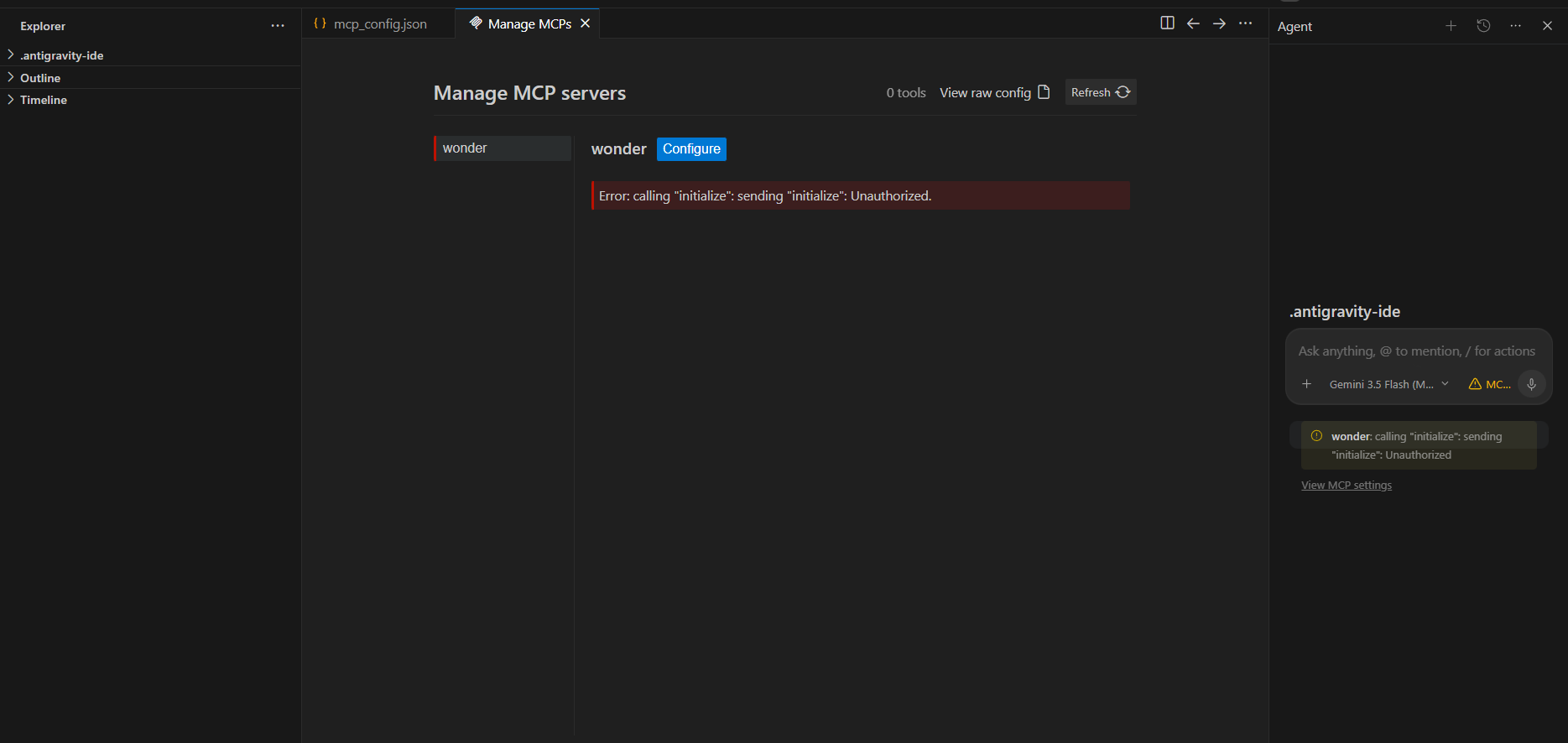Open Agent conversation history

(x=1483, y=26)
